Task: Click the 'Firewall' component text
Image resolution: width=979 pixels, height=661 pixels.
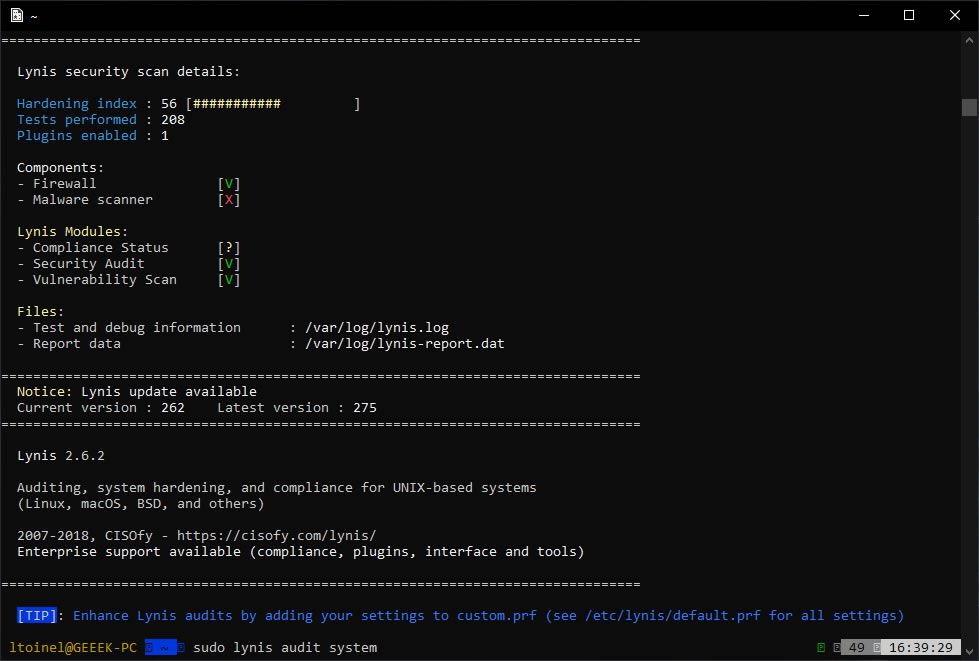Action: pyautogui.click(x=64, y=184)
